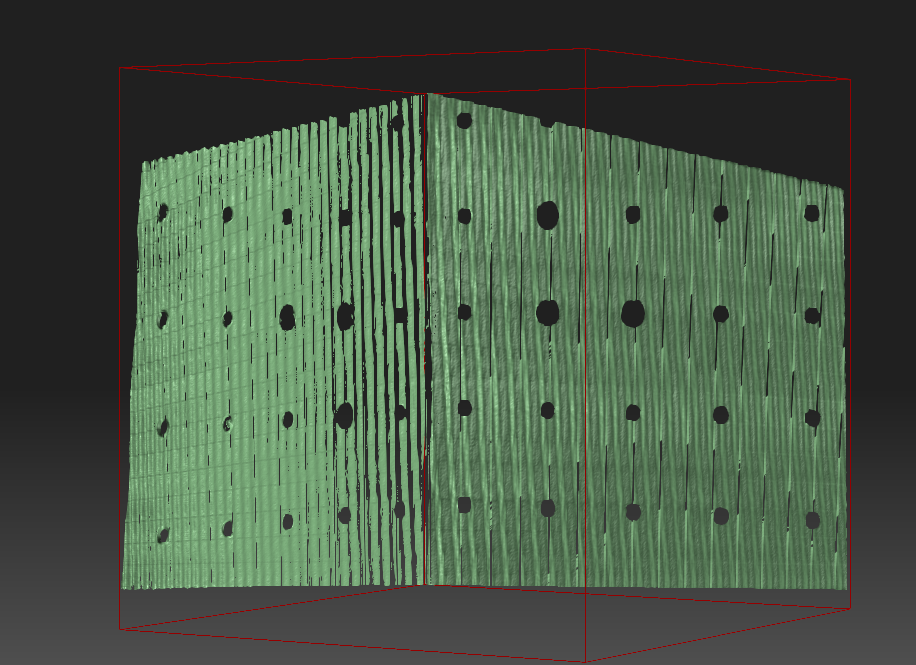
Task: Click the topmost hole beside the seam on right face
Action: tap(464, 121)
